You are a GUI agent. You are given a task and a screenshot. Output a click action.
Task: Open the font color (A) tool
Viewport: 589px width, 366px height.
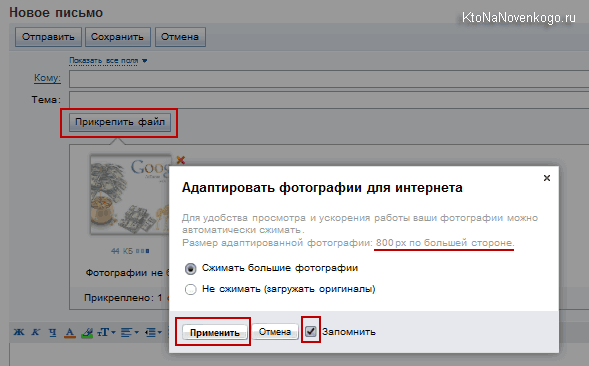coord(69,333)
